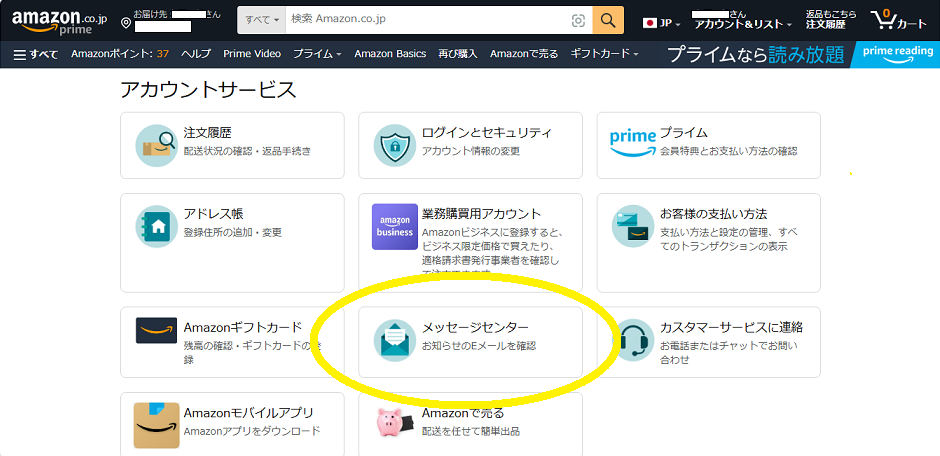The width and height of the screenshot is (940, 456).
Task: Open カスタマーサービスに連絡 card title
Action: [x=731, y=328]
